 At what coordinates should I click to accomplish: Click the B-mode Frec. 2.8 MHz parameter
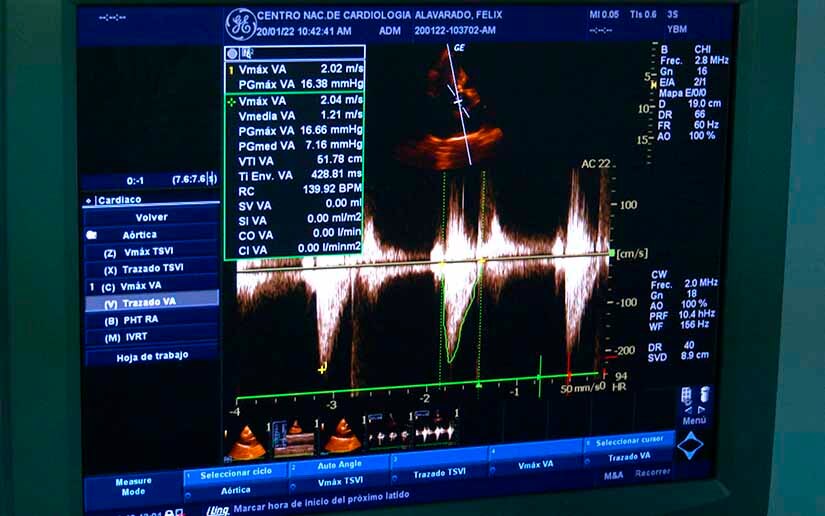click(694, 60)
